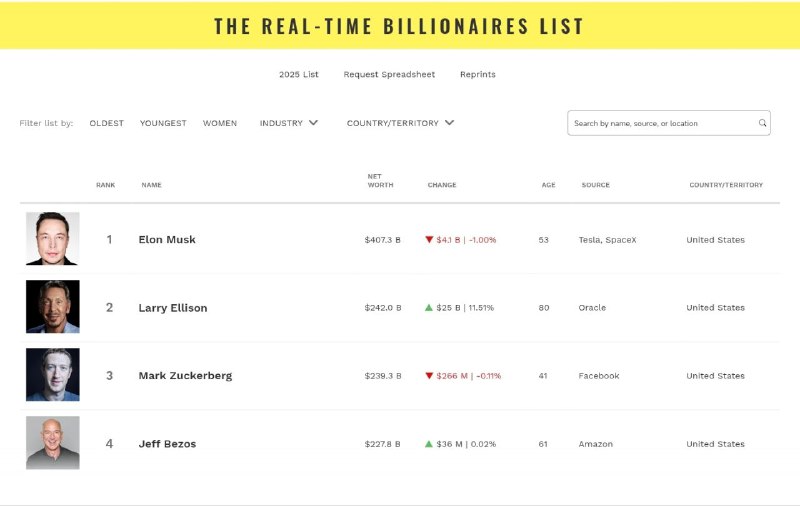This screenshot has height=506, width=800.
Task: Click the search magnifier icon
Action: click(762, 123)
